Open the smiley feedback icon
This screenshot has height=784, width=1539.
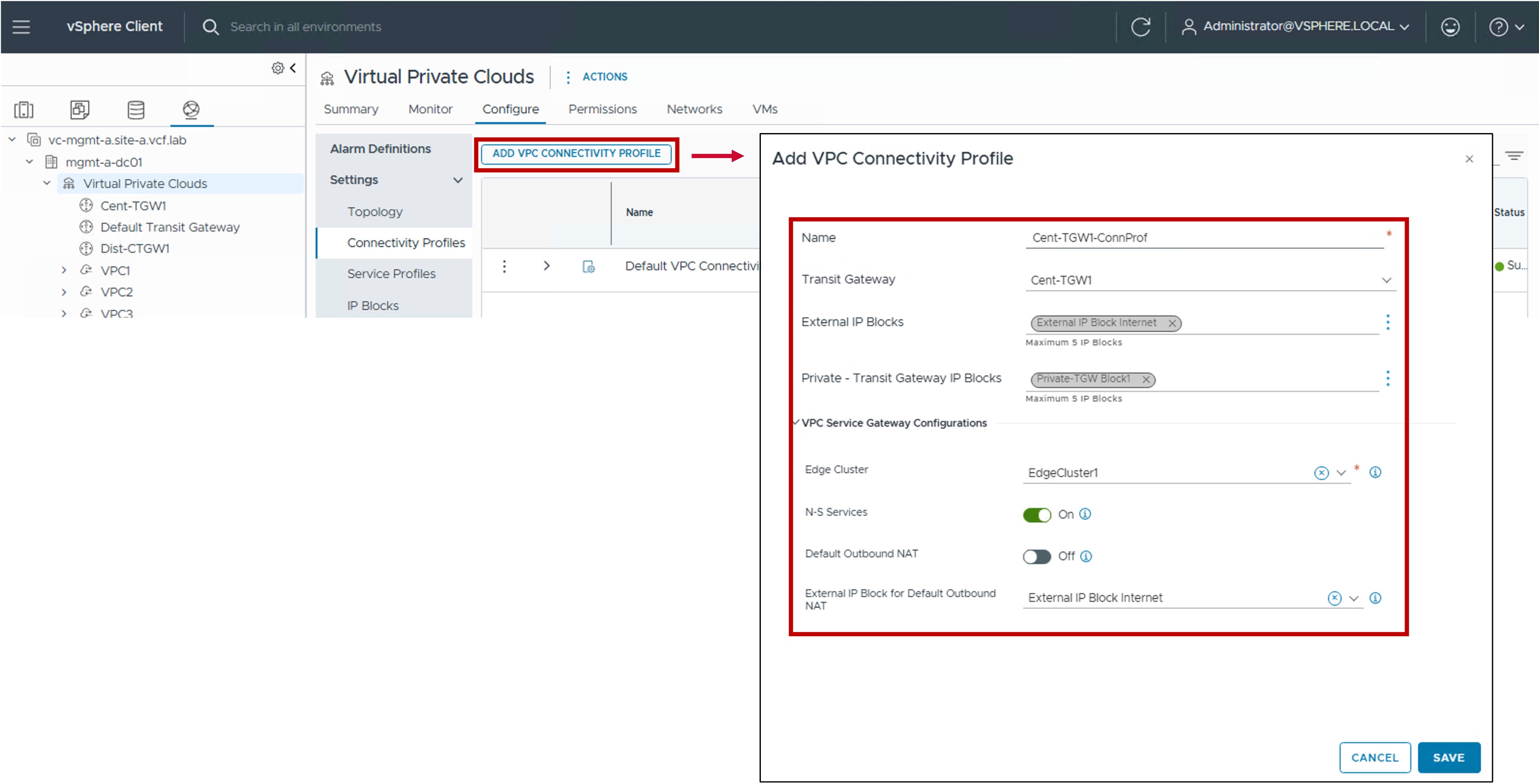click(x=1450, y=27)
